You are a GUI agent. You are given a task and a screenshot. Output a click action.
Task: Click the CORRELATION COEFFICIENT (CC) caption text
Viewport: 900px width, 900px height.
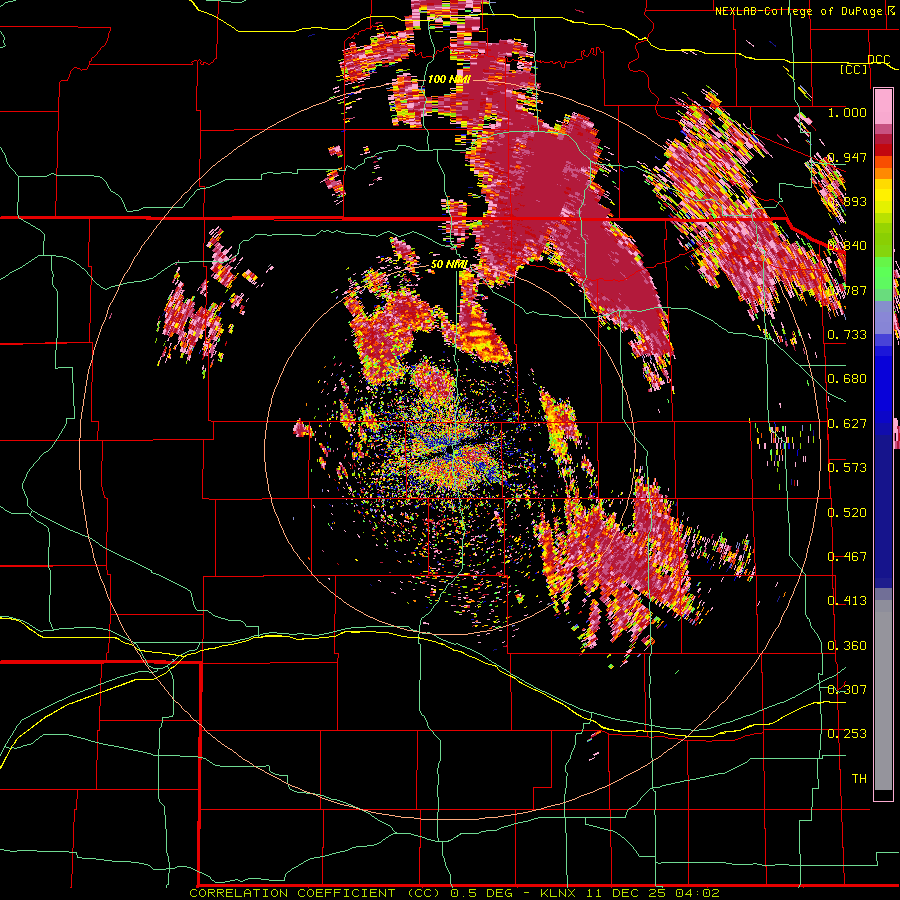(x=315, y=893)
